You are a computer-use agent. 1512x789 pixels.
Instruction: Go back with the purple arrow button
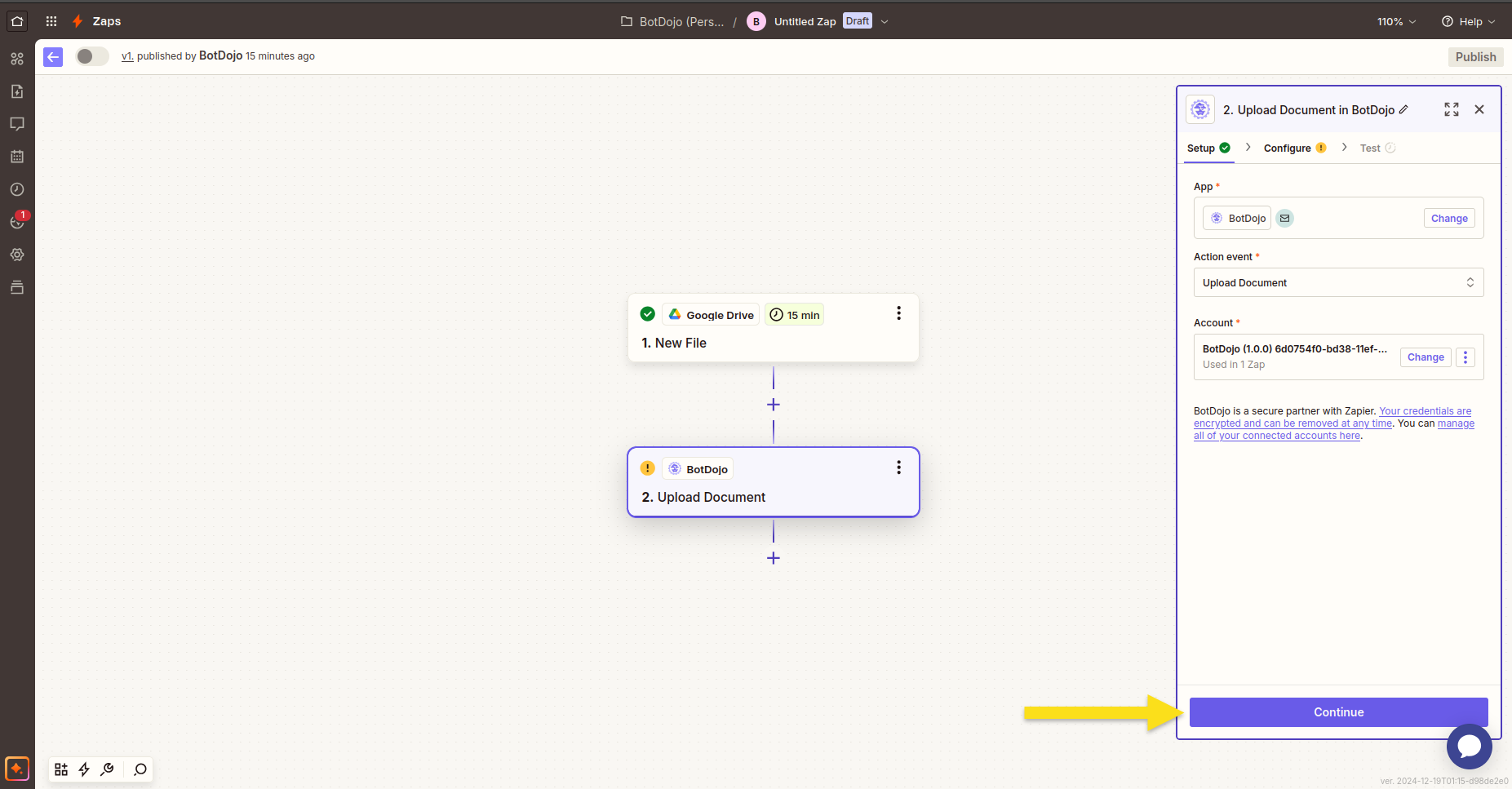tap(53, 56)
